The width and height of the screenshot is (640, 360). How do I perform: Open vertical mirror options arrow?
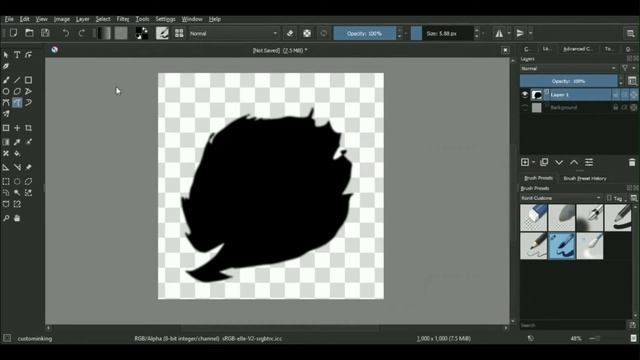[x=530, y=33]
